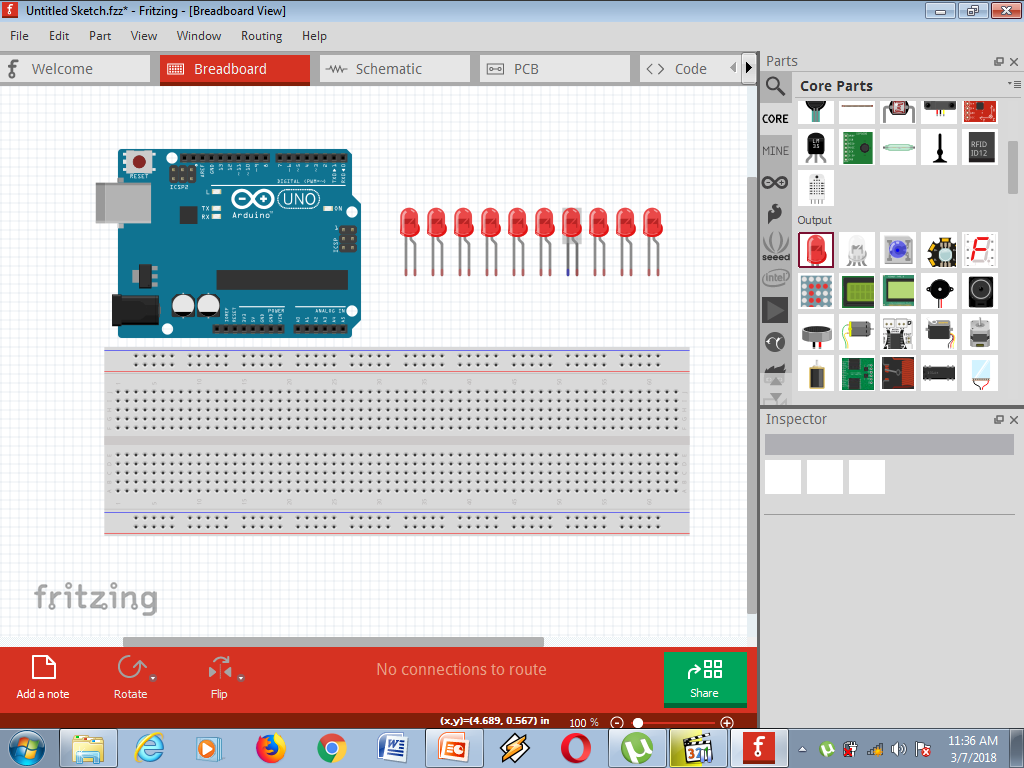The width and height of the screenshot is (1024, 768).
Task: Open the play-triangle parts bin
Action: click(x=775, y=310)
